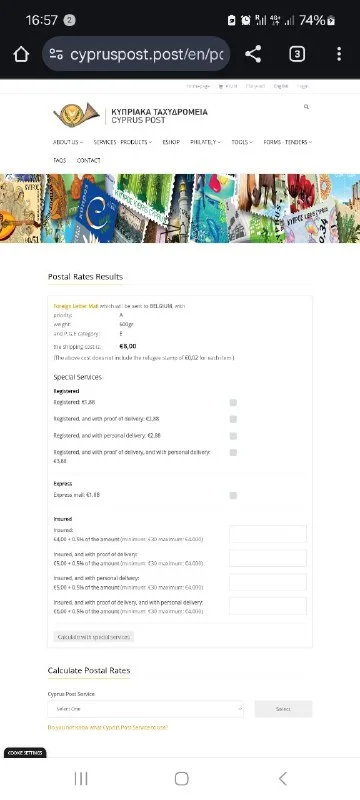
Task: Check the Express mail checkbox
Action: pyautogui.click(x=233, y=495)
